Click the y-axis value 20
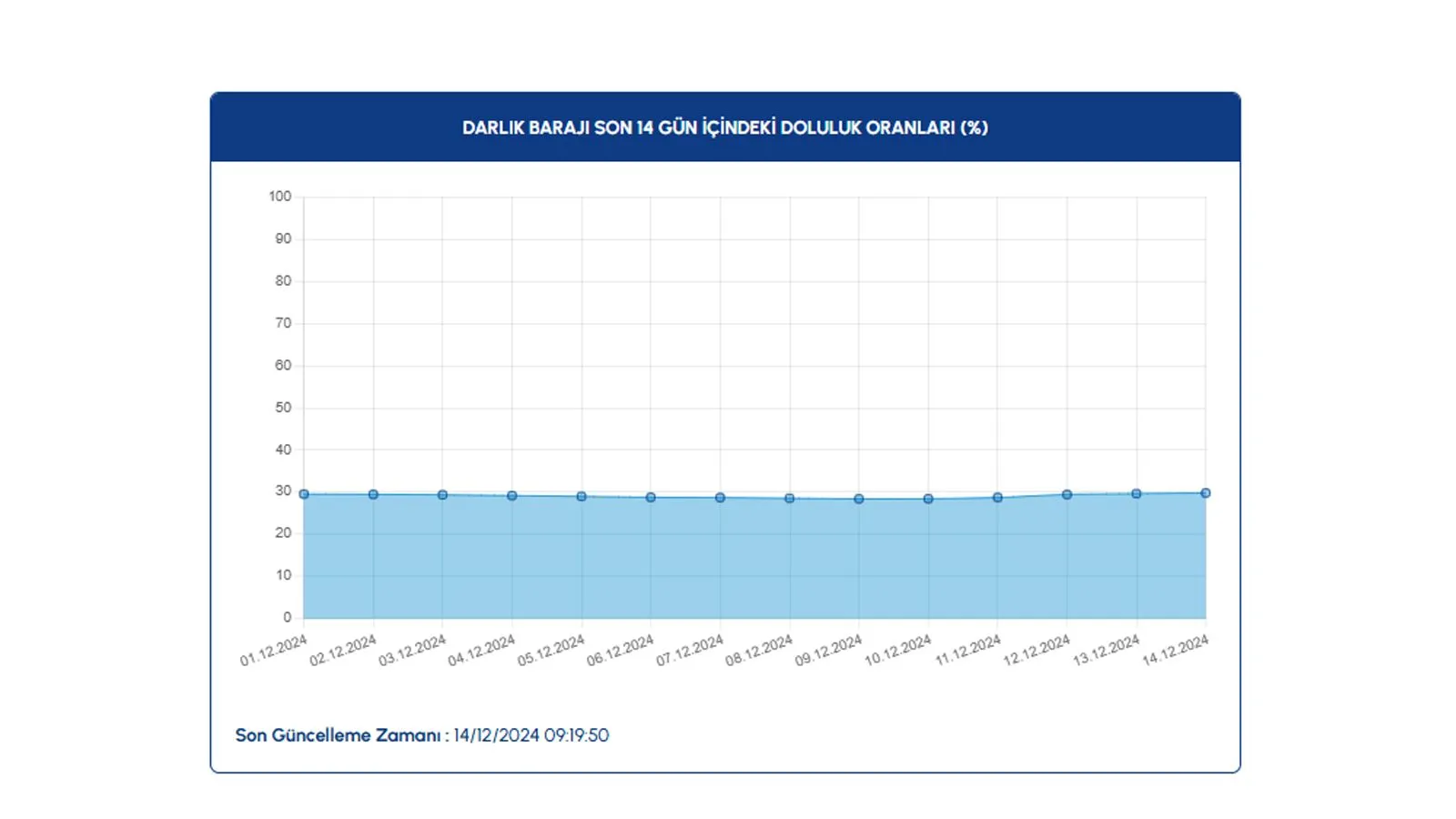The width and height of the screenshot is (1456, 819). [x=284, y=533]
